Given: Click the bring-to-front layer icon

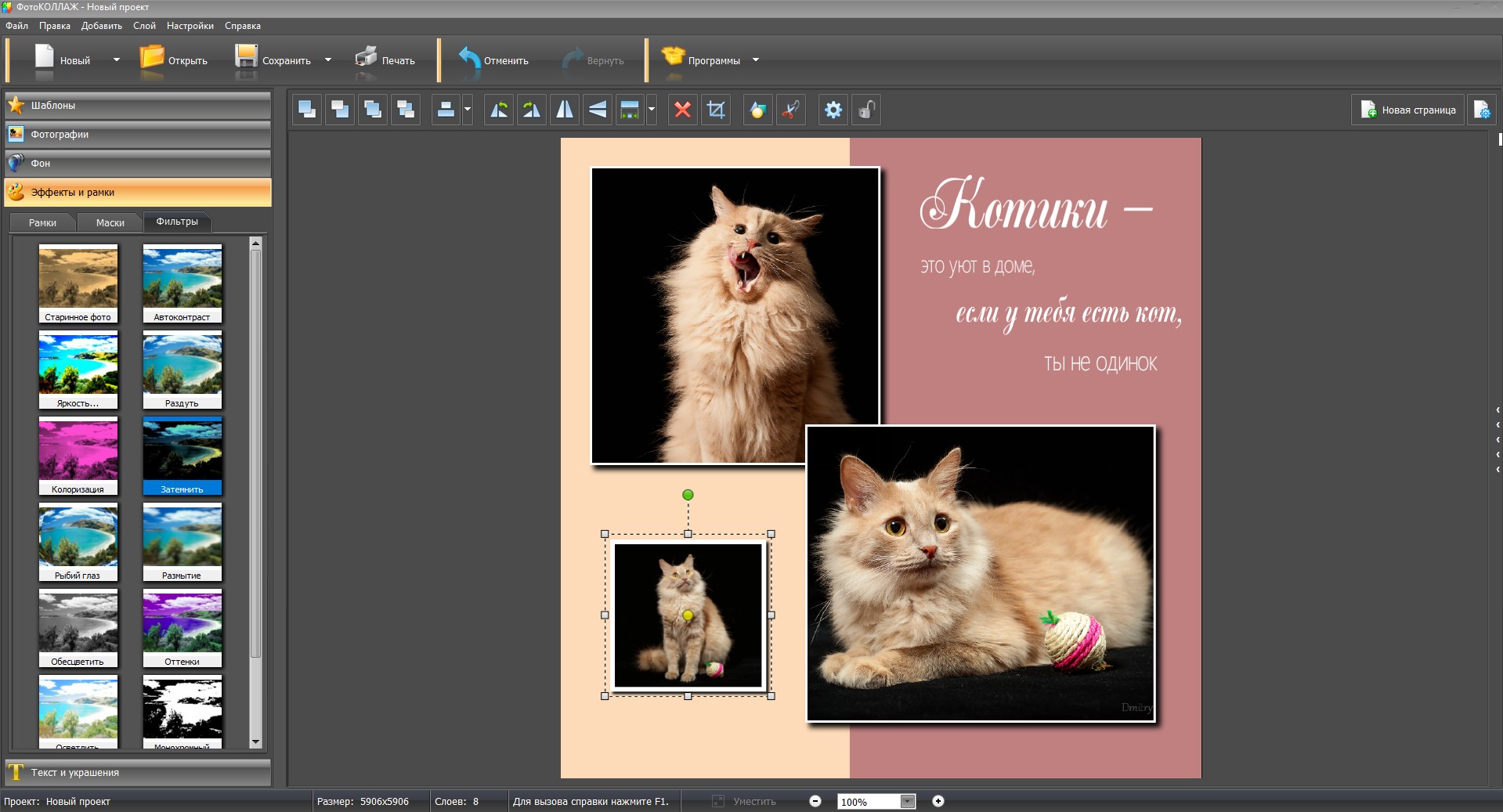Looking at the screenshot, I should [x=307, y=110].
